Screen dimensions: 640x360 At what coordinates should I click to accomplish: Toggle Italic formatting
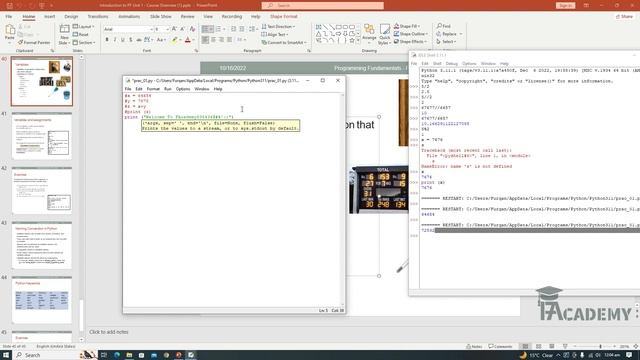click(x=115, y=40)
